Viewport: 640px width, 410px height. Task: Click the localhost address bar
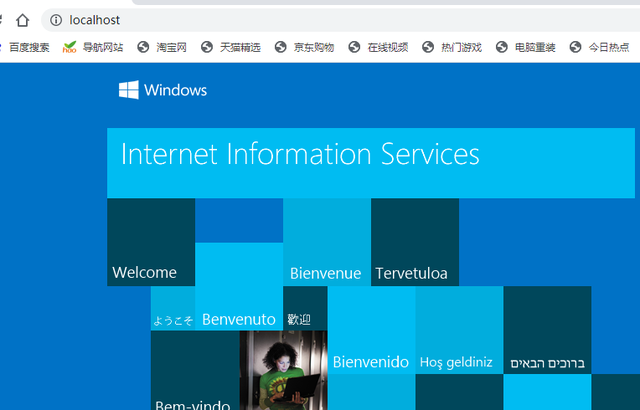(340, 20)
